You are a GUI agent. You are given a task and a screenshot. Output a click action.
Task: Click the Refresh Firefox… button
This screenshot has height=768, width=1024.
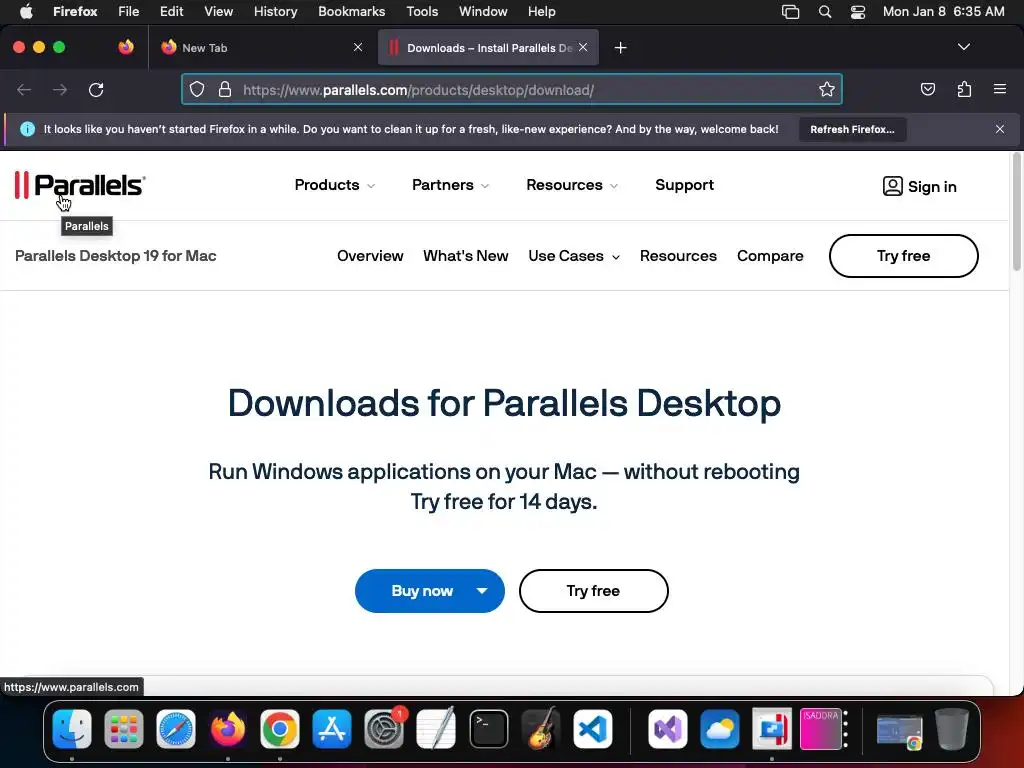852,129
